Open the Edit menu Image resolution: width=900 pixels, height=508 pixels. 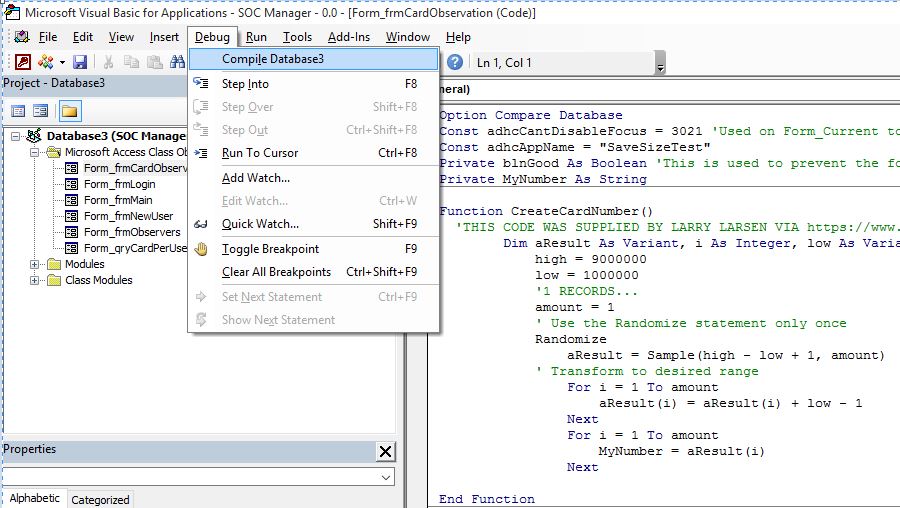click(83, 37)
